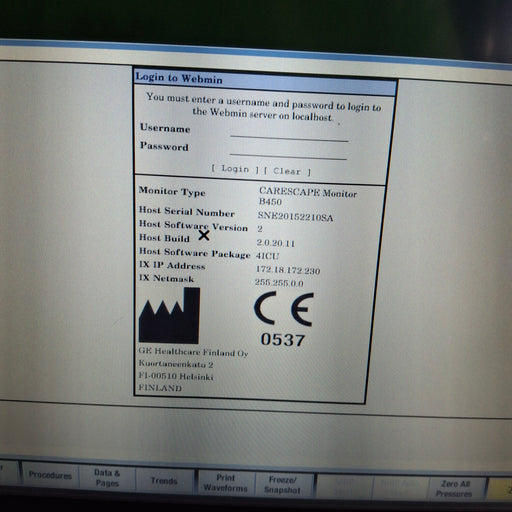Image resolution: width=512 pixels, height=512 pixels.
Task: Click the IX IP Address label
Action: [x=172, y=265]
